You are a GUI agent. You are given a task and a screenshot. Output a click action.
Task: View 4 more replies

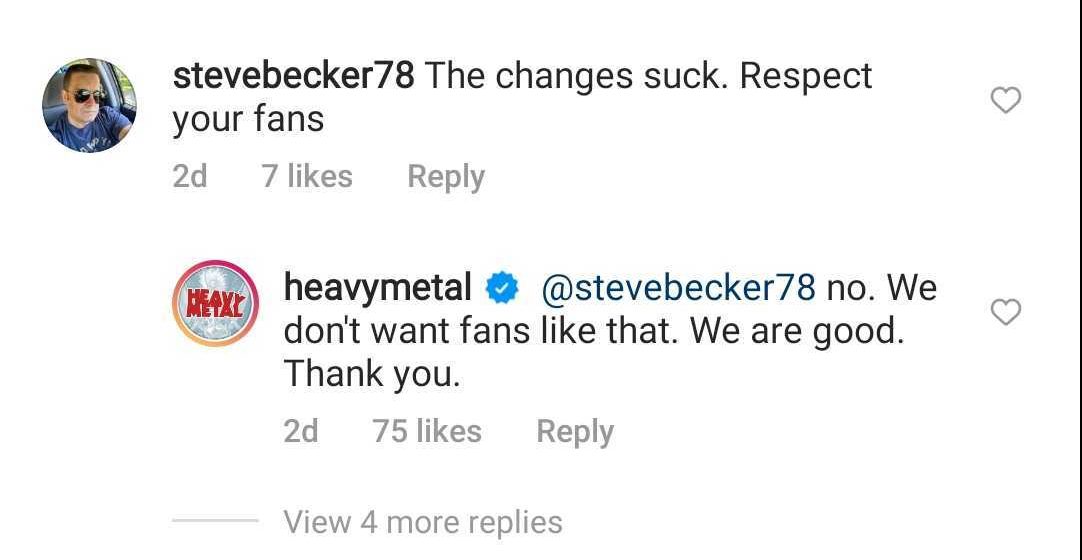tap(423, 522)
